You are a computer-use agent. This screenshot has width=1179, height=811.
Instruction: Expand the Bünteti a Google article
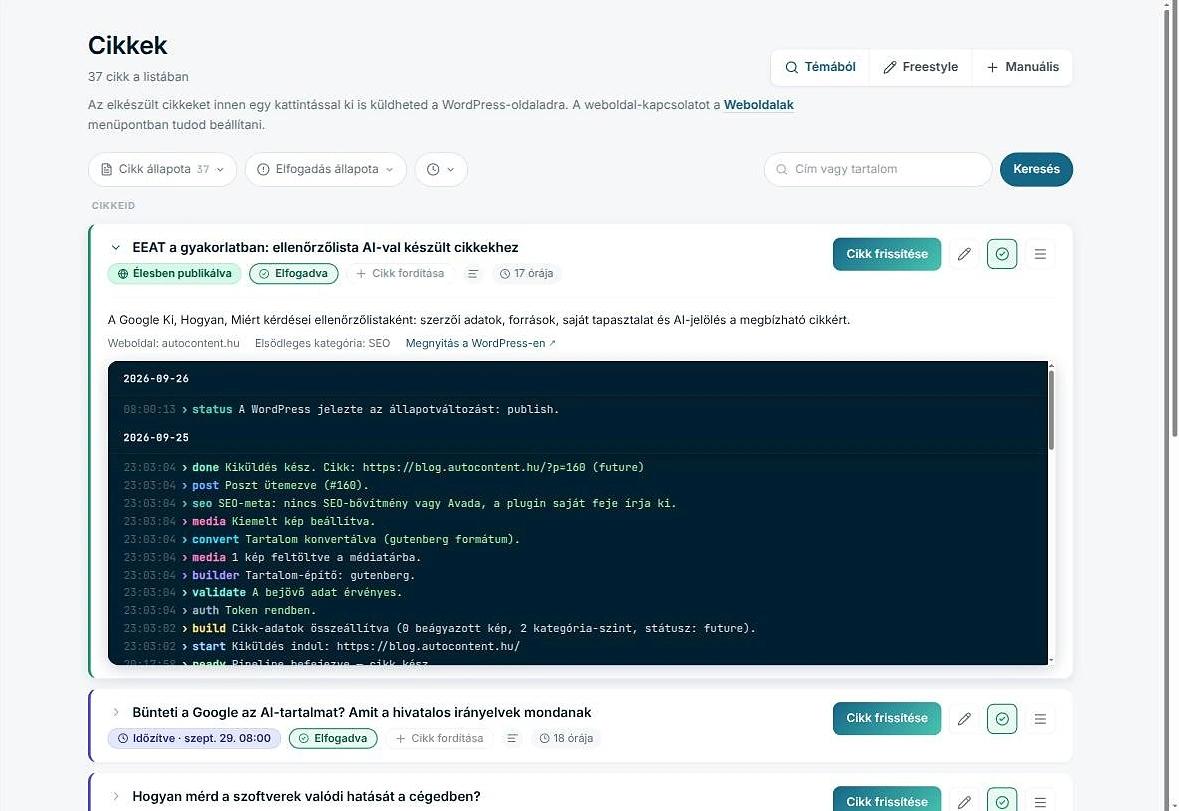(x=116, y=712)
